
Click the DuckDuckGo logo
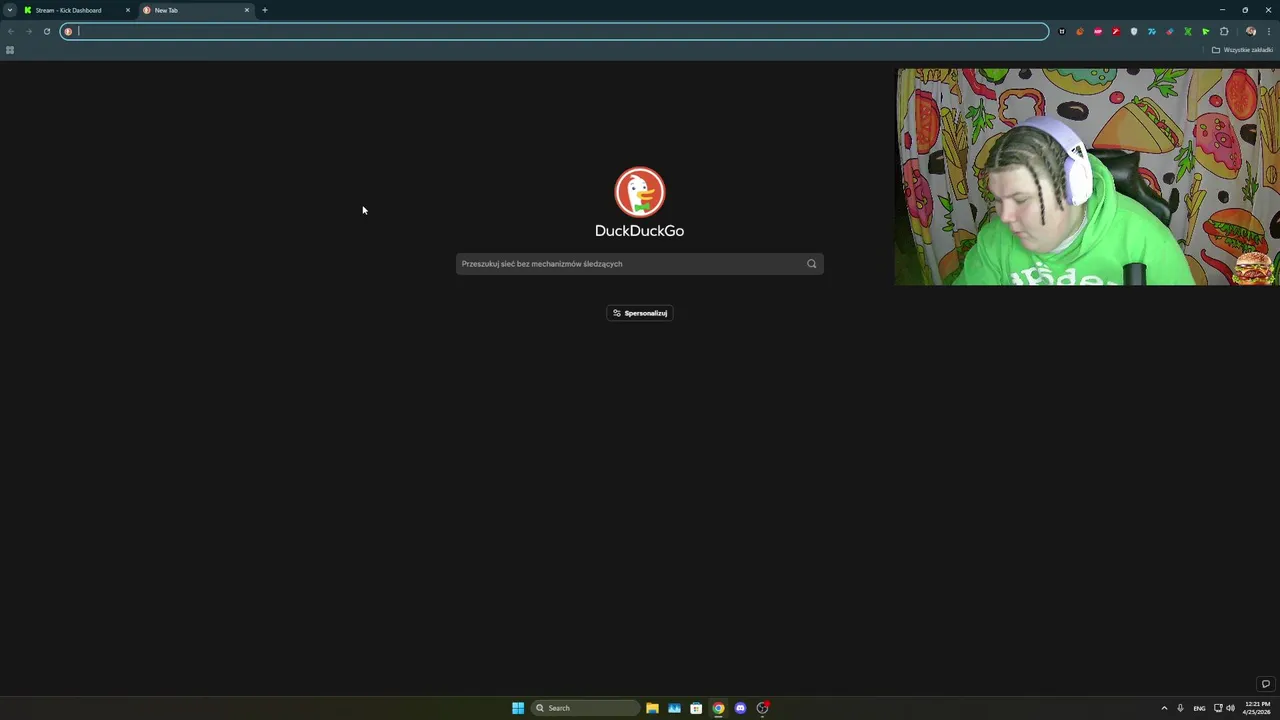[x=640, y=192]
